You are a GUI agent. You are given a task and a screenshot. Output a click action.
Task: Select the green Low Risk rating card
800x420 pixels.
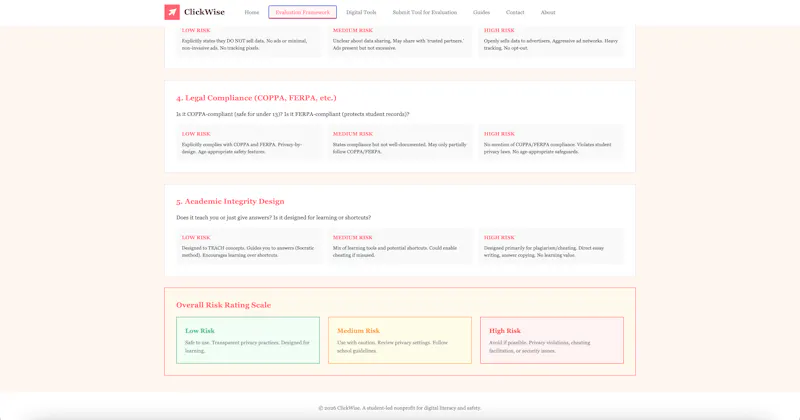pyautogui.click(x=248, y=340)
